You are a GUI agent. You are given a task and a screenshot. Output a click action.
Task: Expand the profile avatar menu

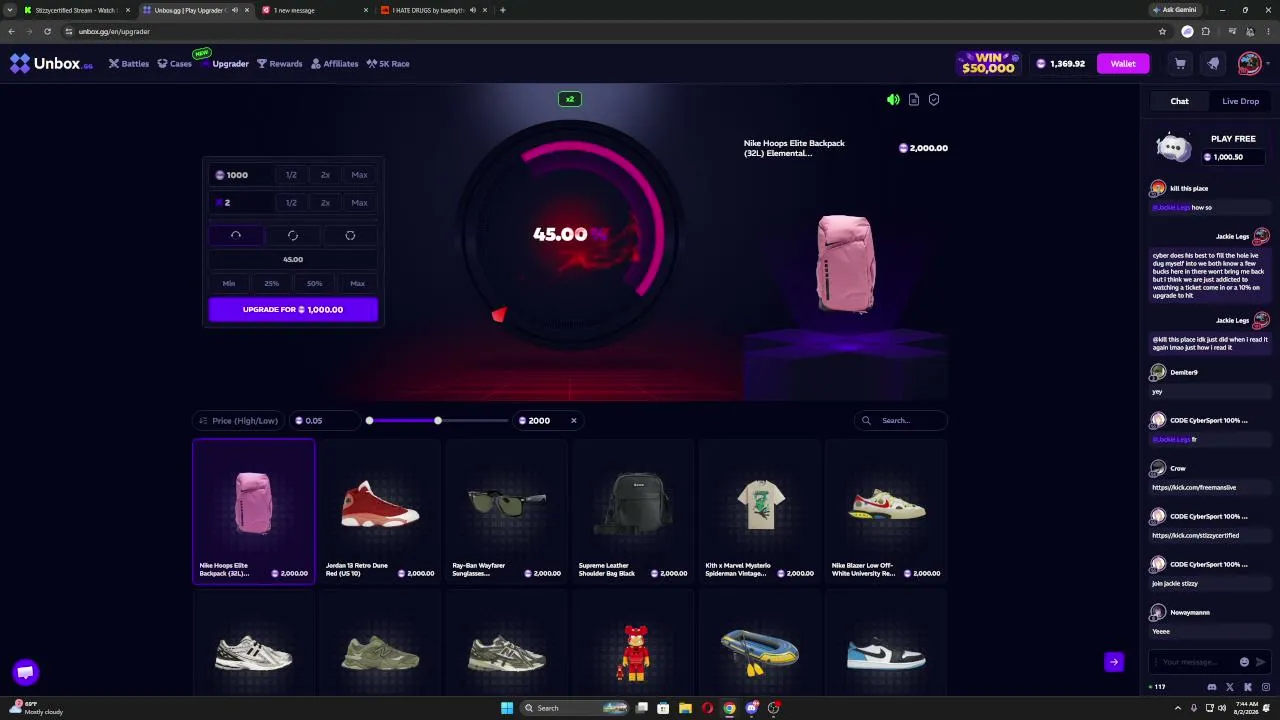pyautogui.click(x=1252, y=64)
